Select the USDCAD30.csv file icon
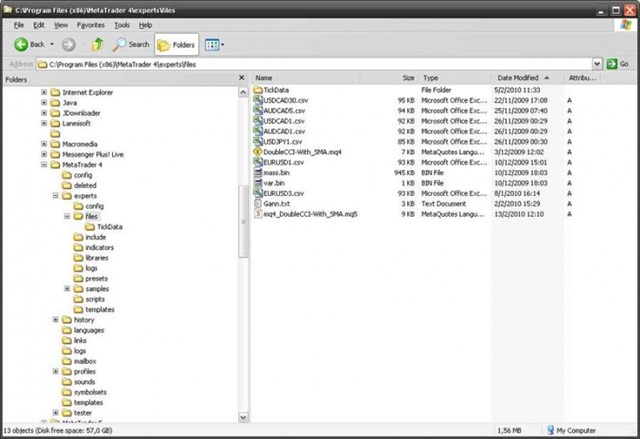The width and height of the screenshot is (640, 439). (258, 100)
